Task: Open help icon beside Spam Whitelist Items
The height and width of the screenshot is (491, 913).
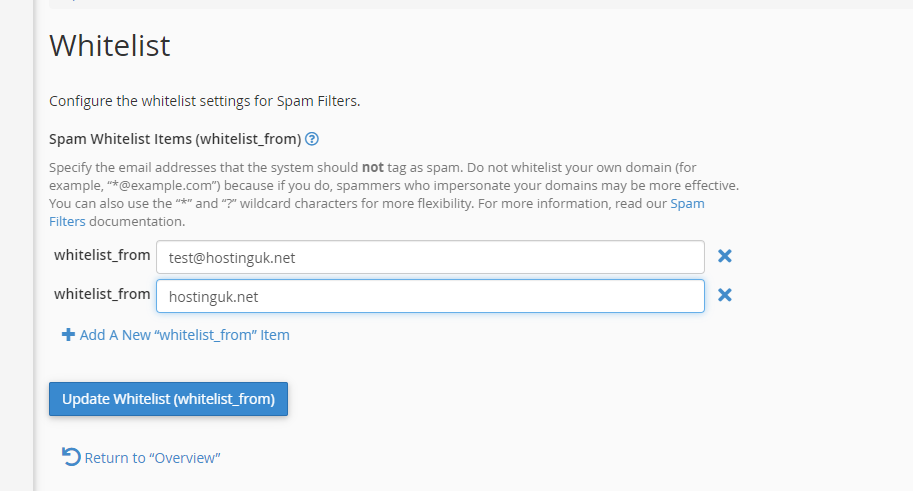Action: 312,139
